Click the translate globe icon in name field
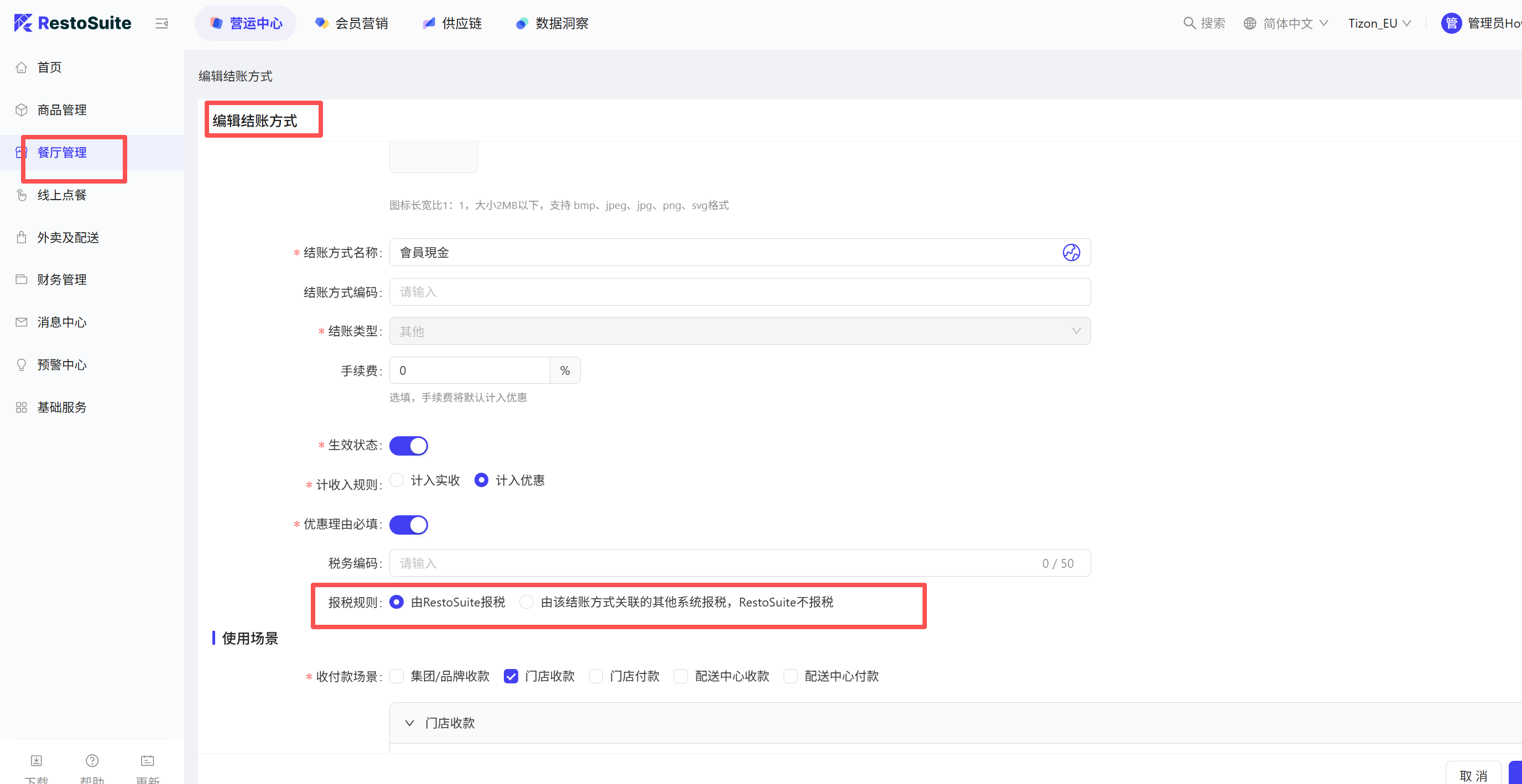1522x784 pixels. 1071,252
